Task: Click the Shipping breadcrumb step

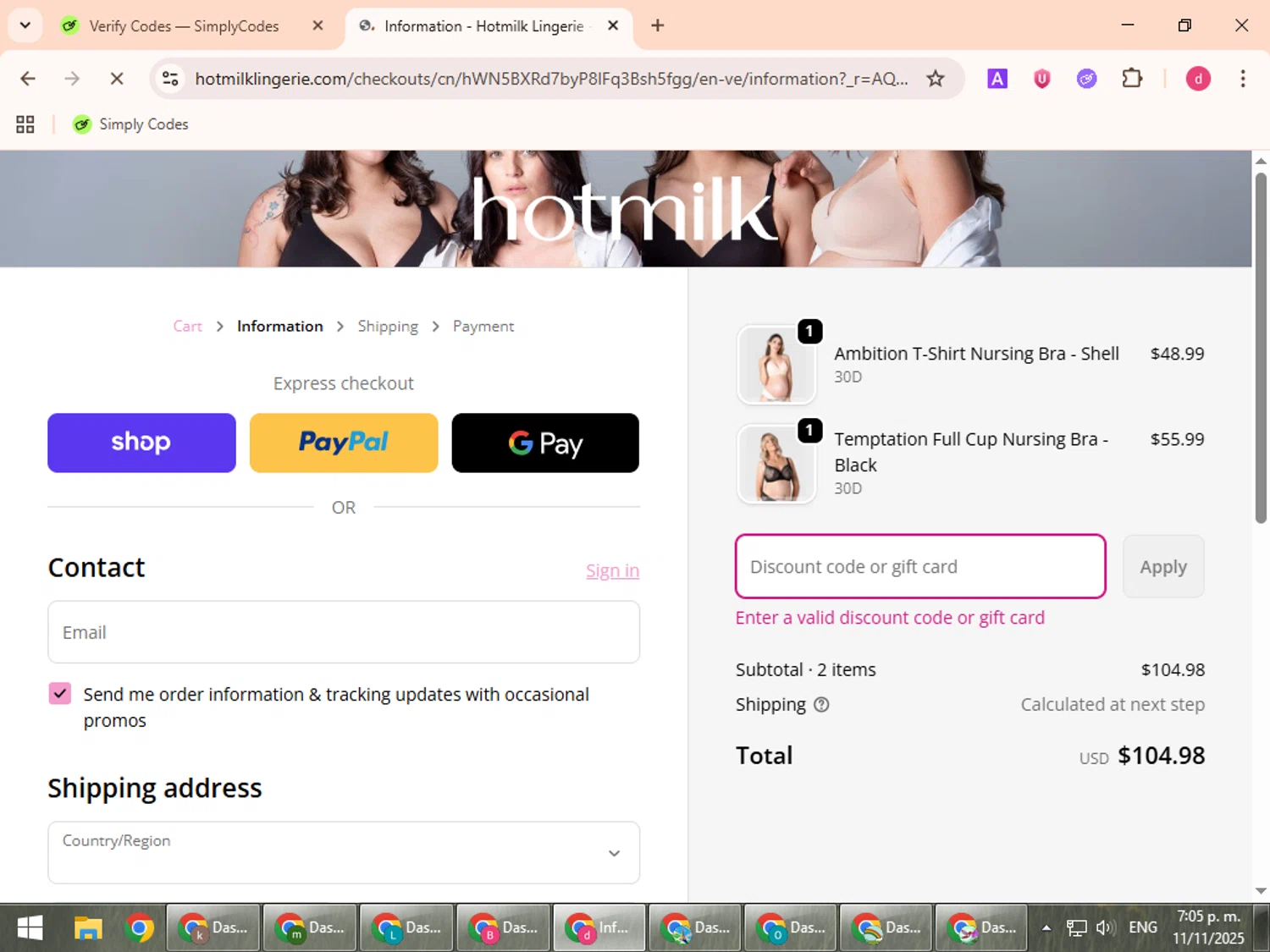Action: pyautogui.click(x=388, y=326)
